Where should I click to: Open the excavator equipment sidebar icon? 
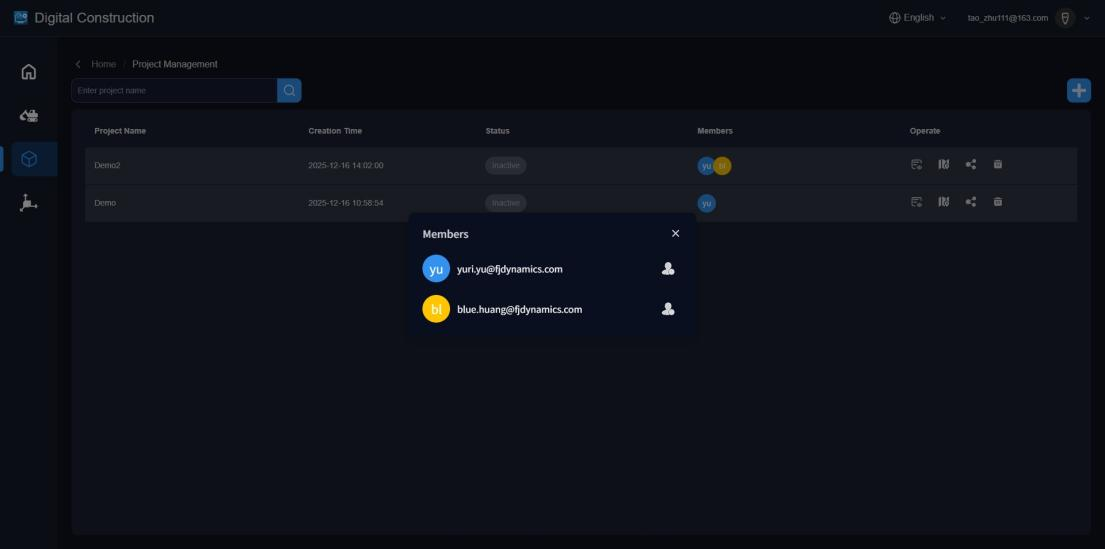coord(29,116)
